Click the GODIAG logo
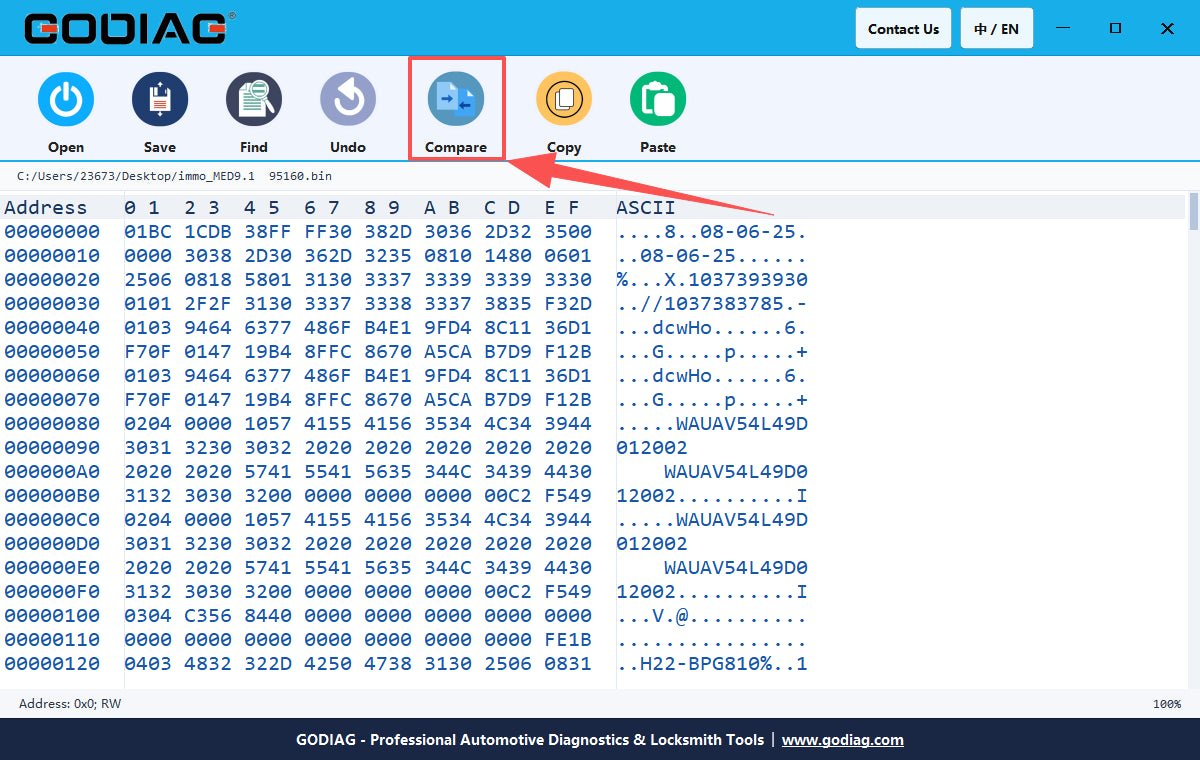This screenshot has height=760, width=1200. (x=130, y=28)
